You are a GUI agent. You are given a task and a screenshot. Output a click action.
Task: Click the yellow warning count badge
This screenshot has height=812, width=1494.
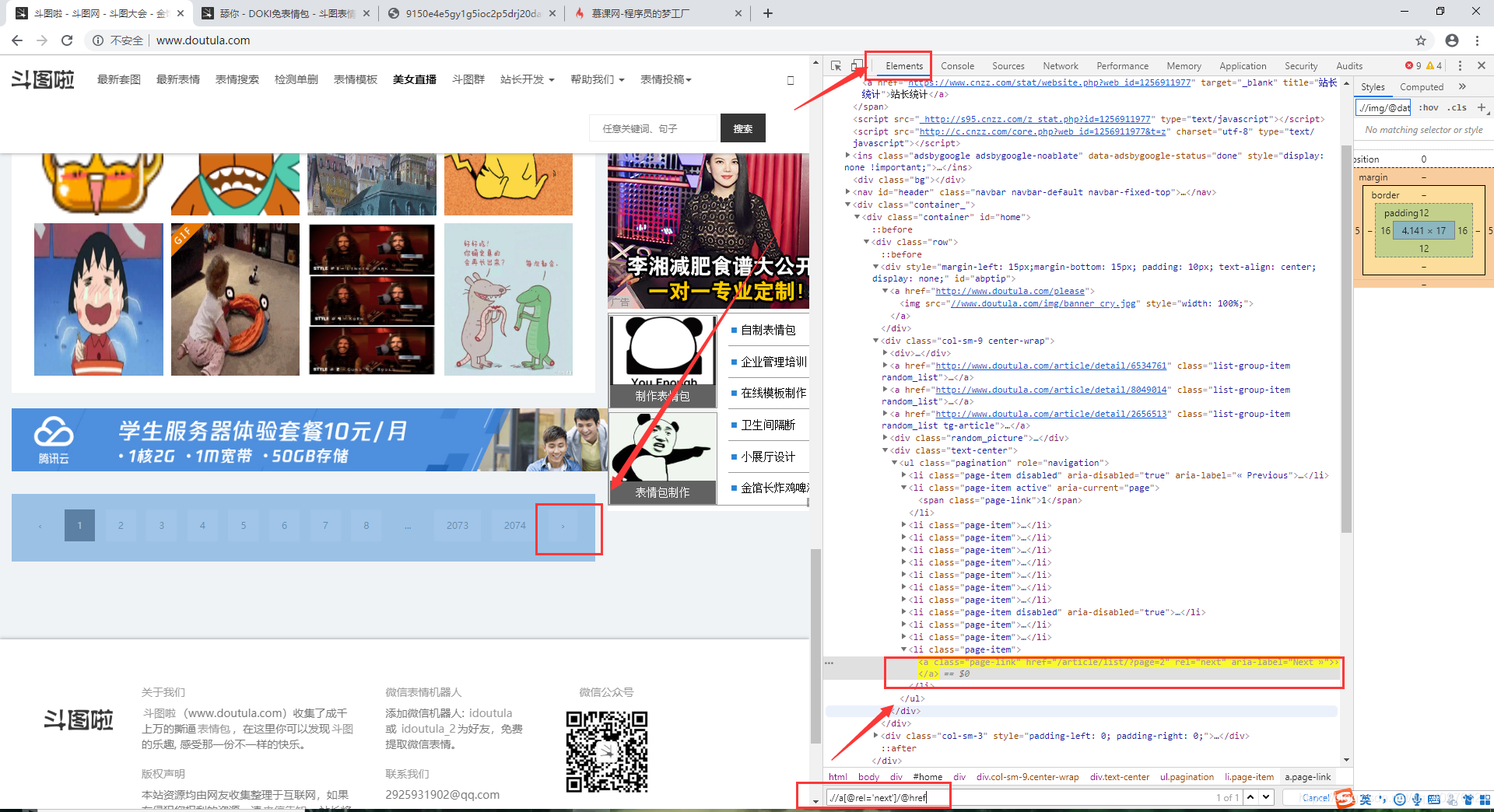pyautogui.click(x=1434, y=66)
